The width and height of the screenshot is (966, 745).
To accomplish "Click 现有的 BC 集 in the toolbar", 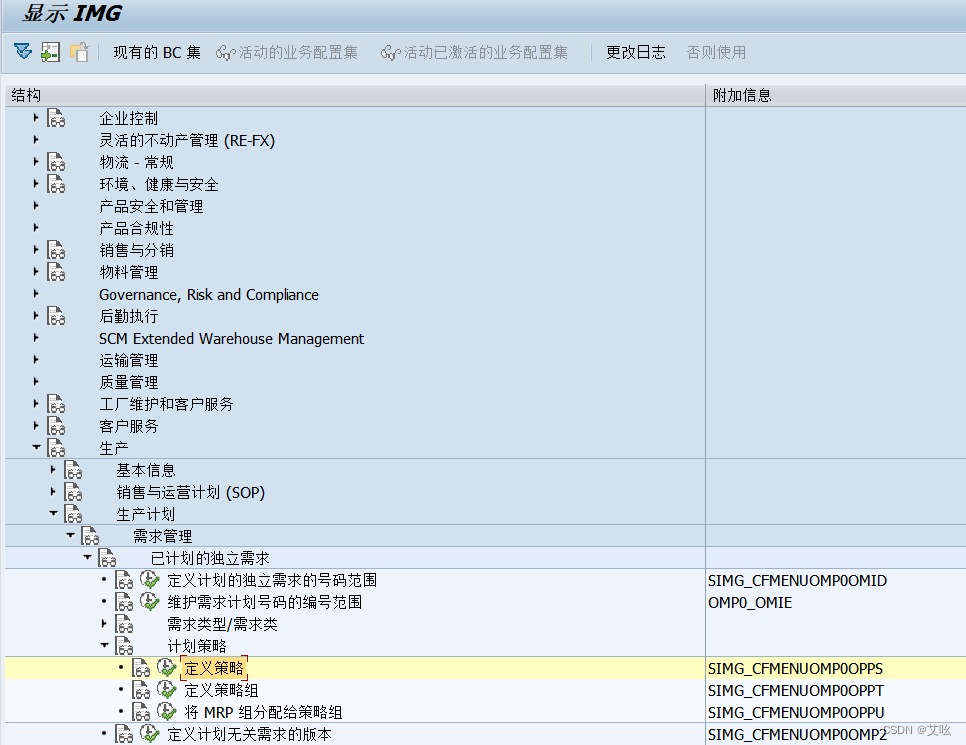I will pyautogui.click(x=157, y=52).
